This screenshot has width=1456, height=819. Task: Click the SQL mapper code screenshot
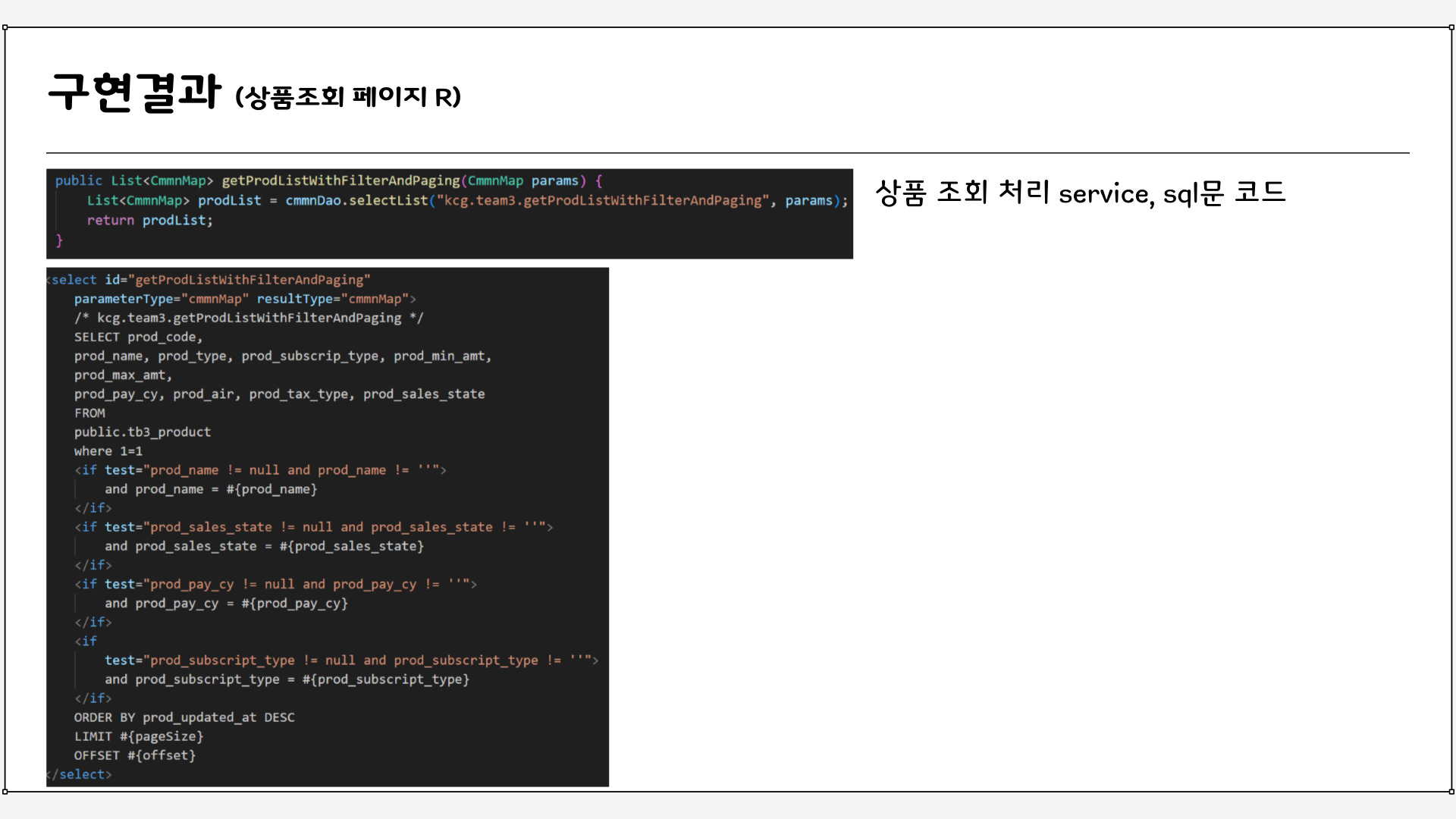point(328,527)
